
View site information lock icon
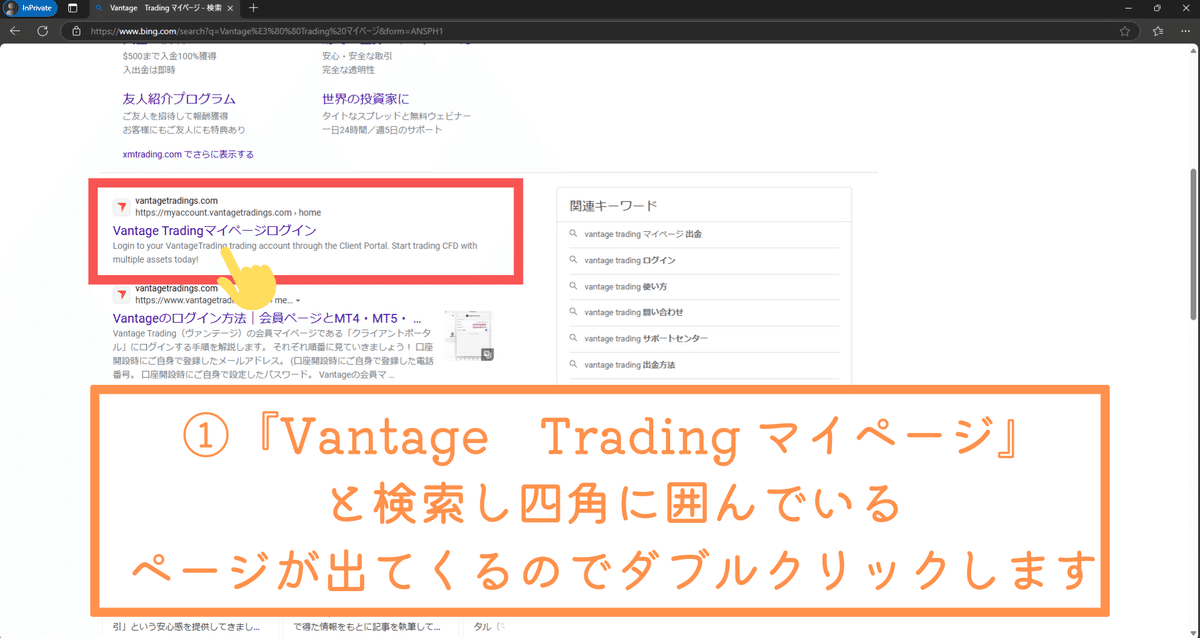77,31
